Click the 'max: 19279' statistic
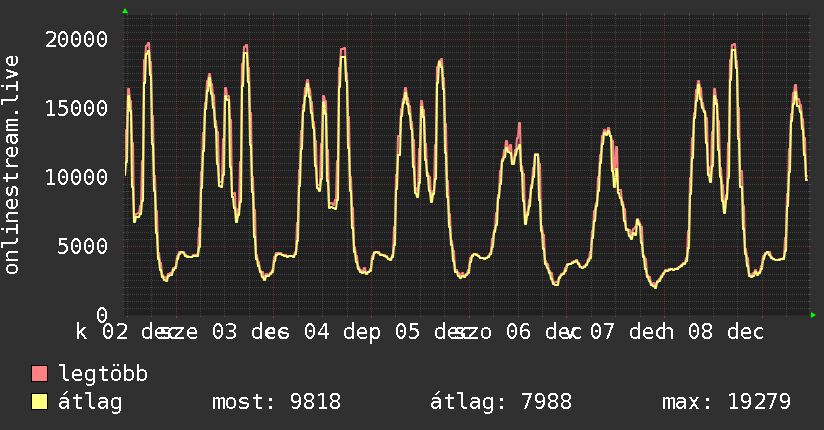The width and height of the screenshot is (824, 430). 726,402
